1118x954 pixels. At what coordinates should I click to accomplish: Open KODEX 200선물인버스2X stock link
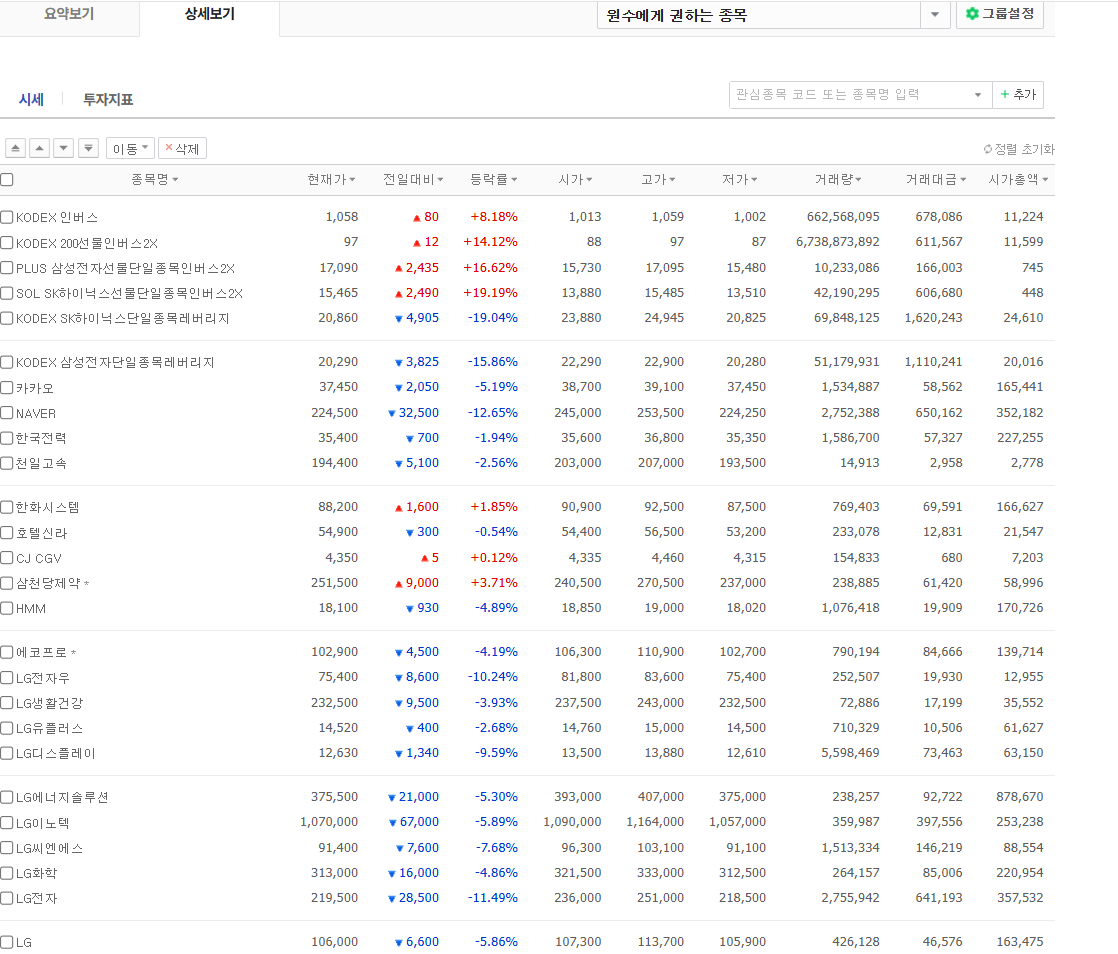(87, 243)
